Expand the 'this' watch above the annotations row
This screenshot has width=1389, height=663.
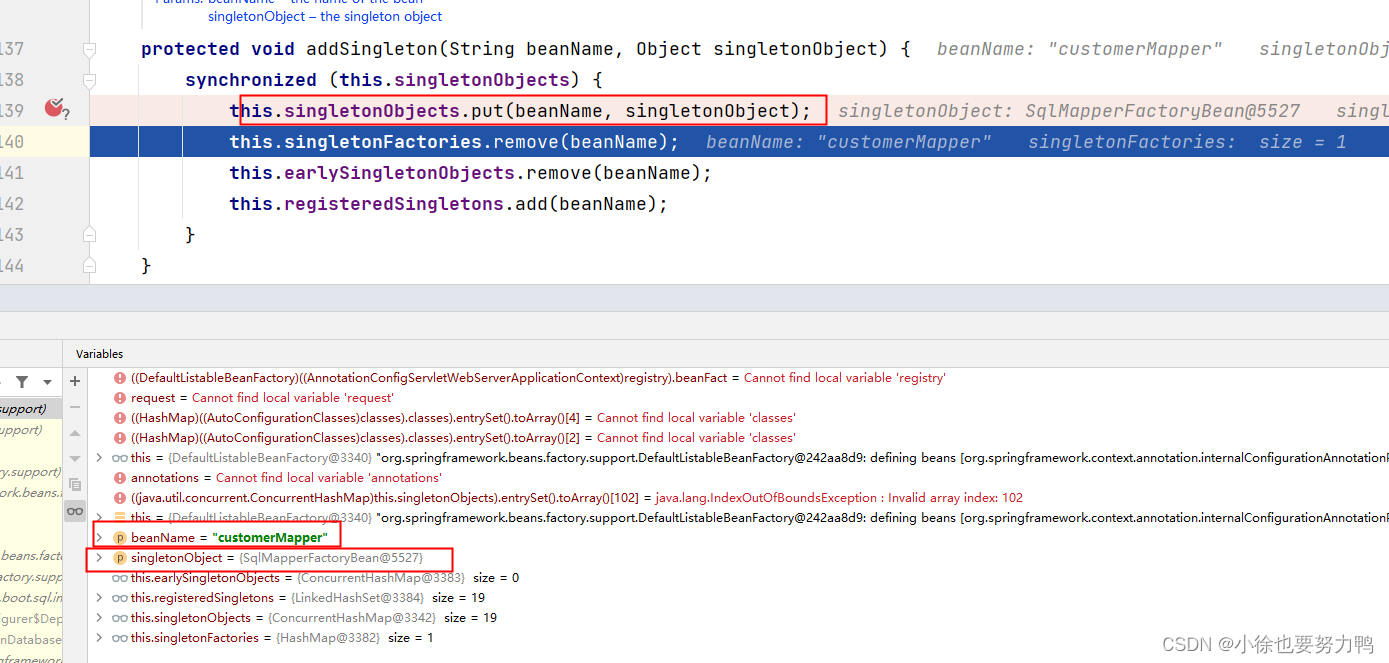point(99,458)
